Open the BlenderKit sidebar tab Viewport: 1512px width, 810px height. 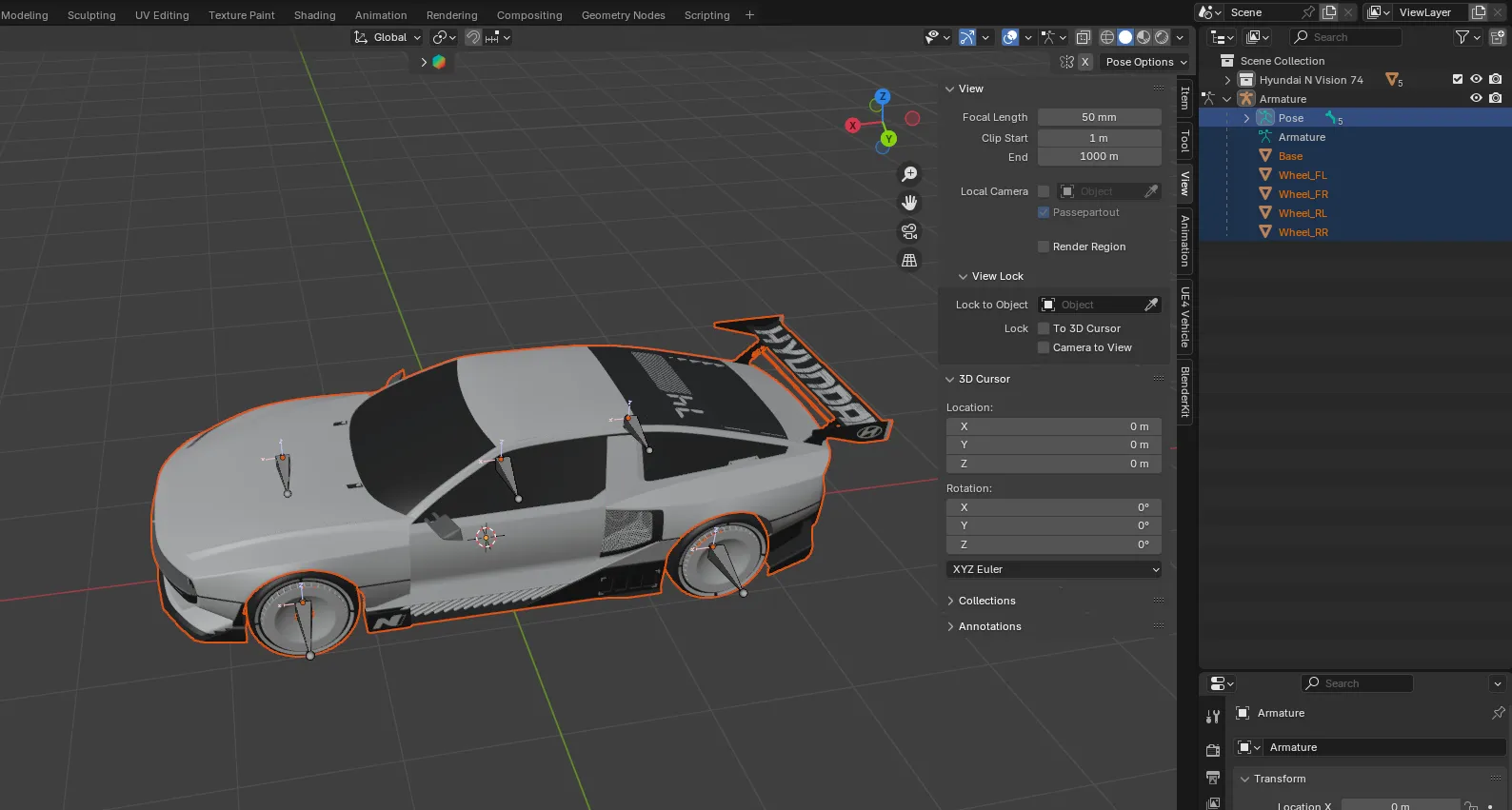tap(1184, 391)
